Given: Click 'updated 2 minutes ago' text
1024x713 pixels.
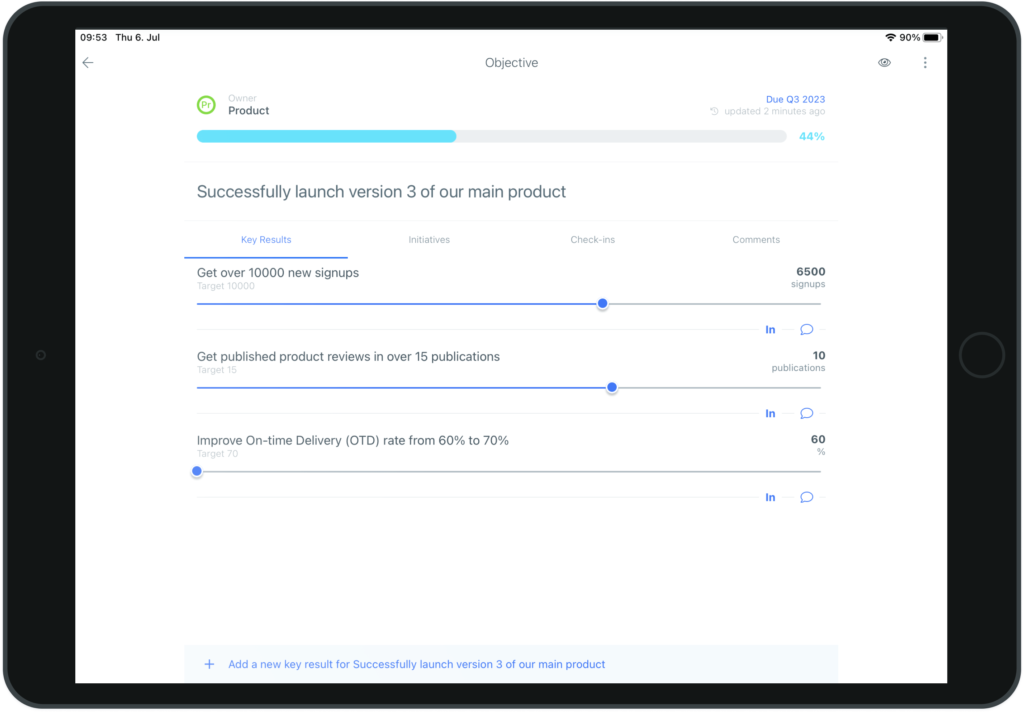Looking at the screenshot, I should coord(775,111).
